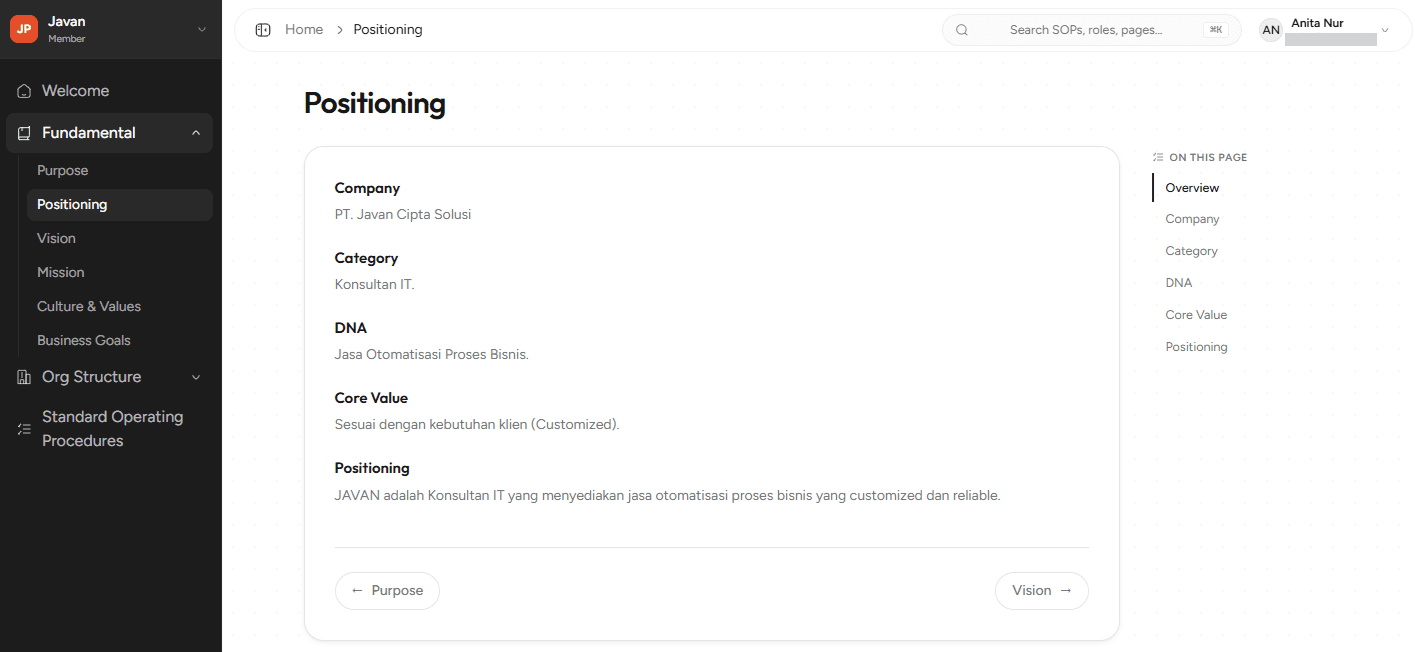Click the Org Structure building icon
The image size is (1415, 652).
pyautogui.click(x=24, y=377)
